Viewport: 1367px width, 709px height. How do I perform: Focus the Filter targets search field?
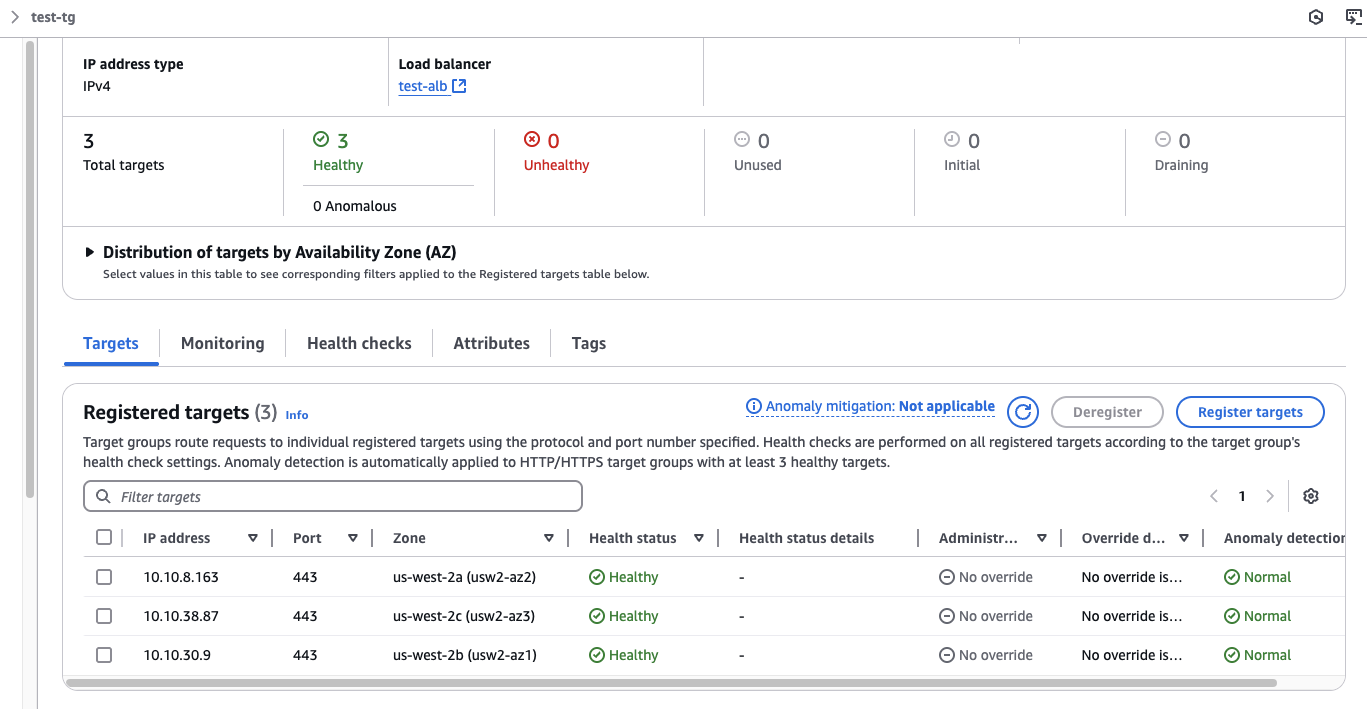(340, 497)
